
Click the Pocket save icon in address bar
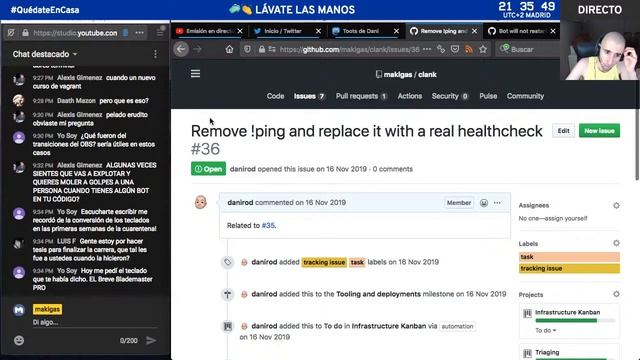[x=455, y=49]
